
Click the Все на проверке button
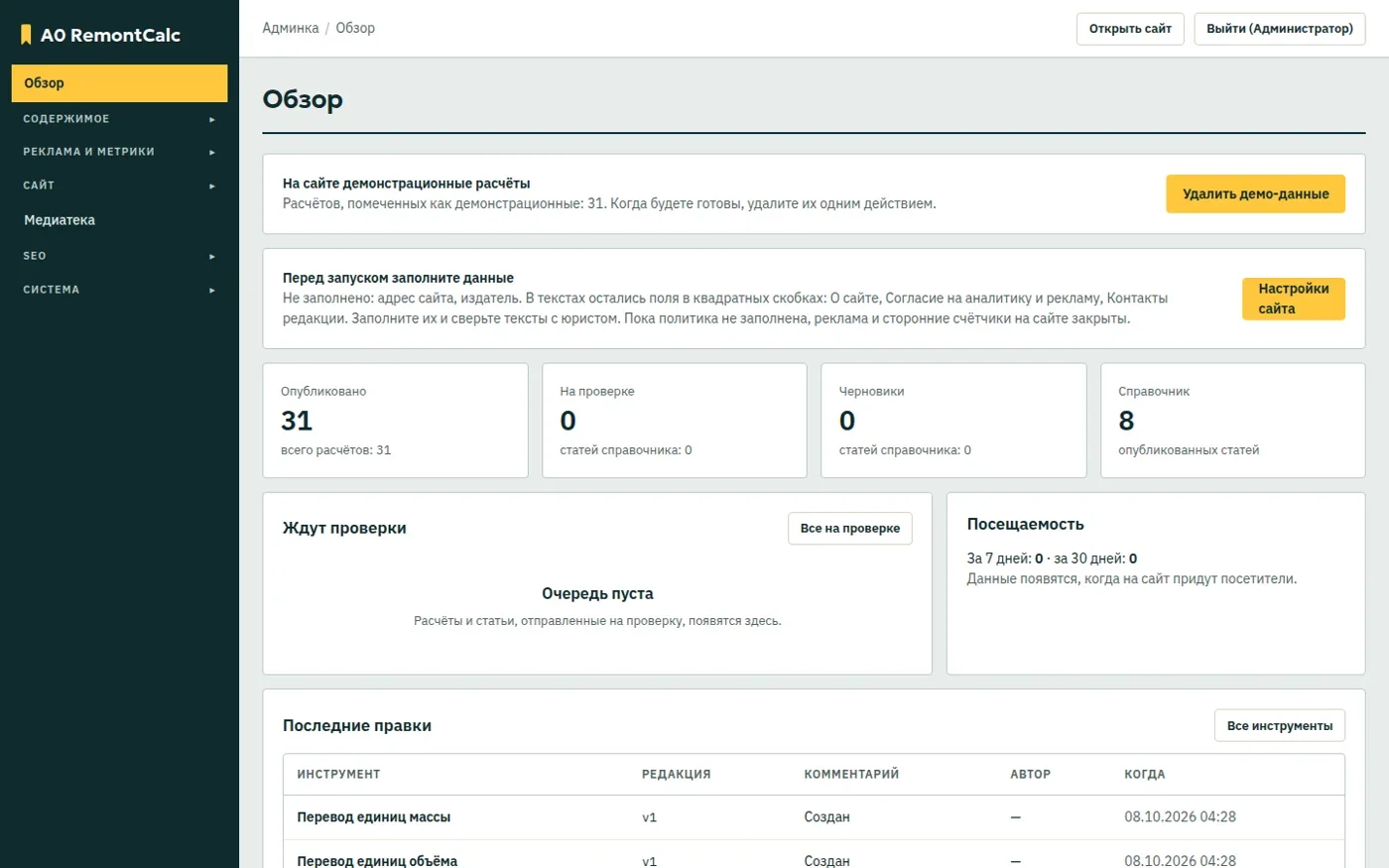(850, 529)
